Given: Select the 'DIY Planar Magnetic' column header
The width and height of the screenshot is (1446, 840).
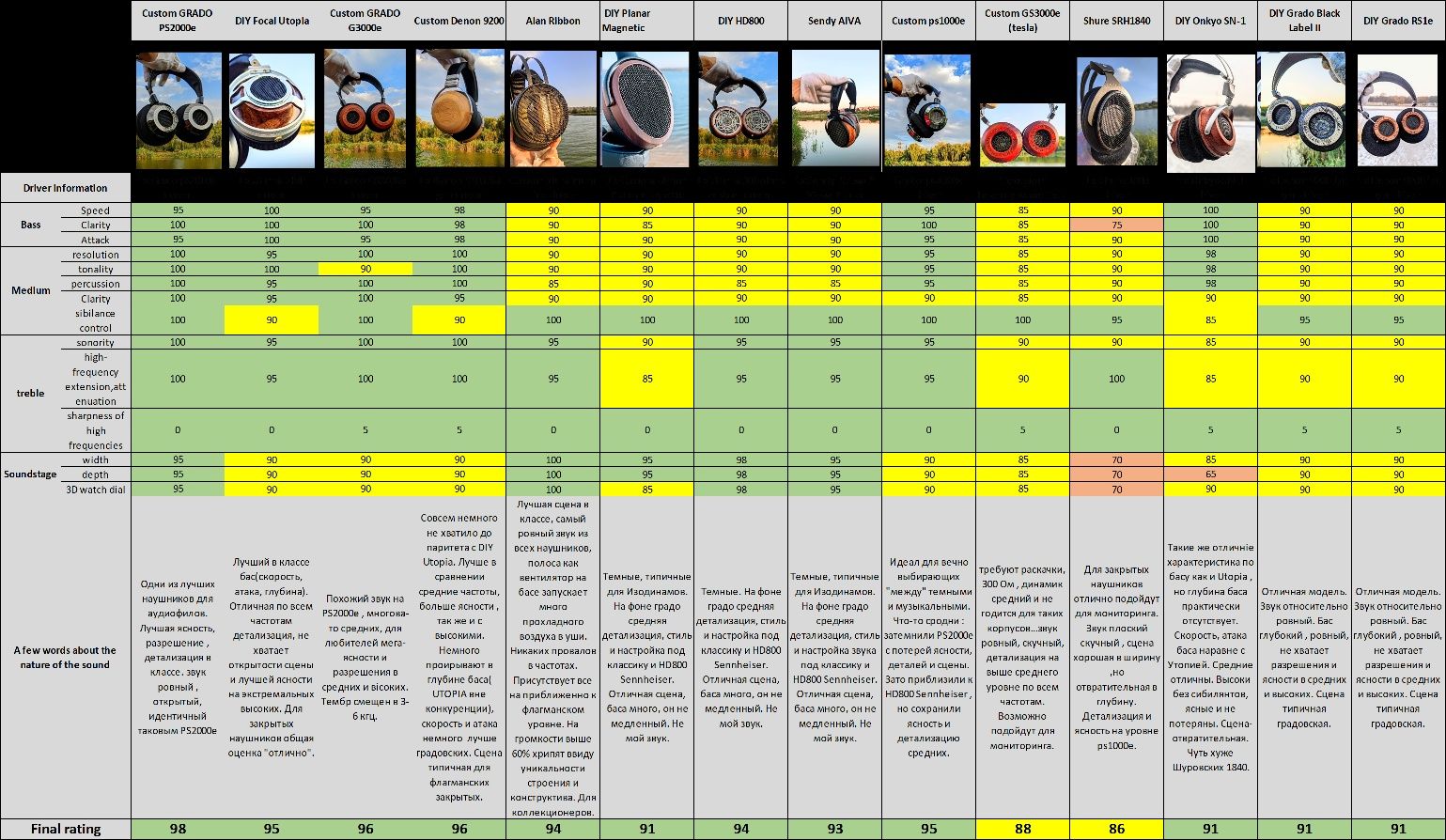Looking at the screenshot, I should point(646,21).
